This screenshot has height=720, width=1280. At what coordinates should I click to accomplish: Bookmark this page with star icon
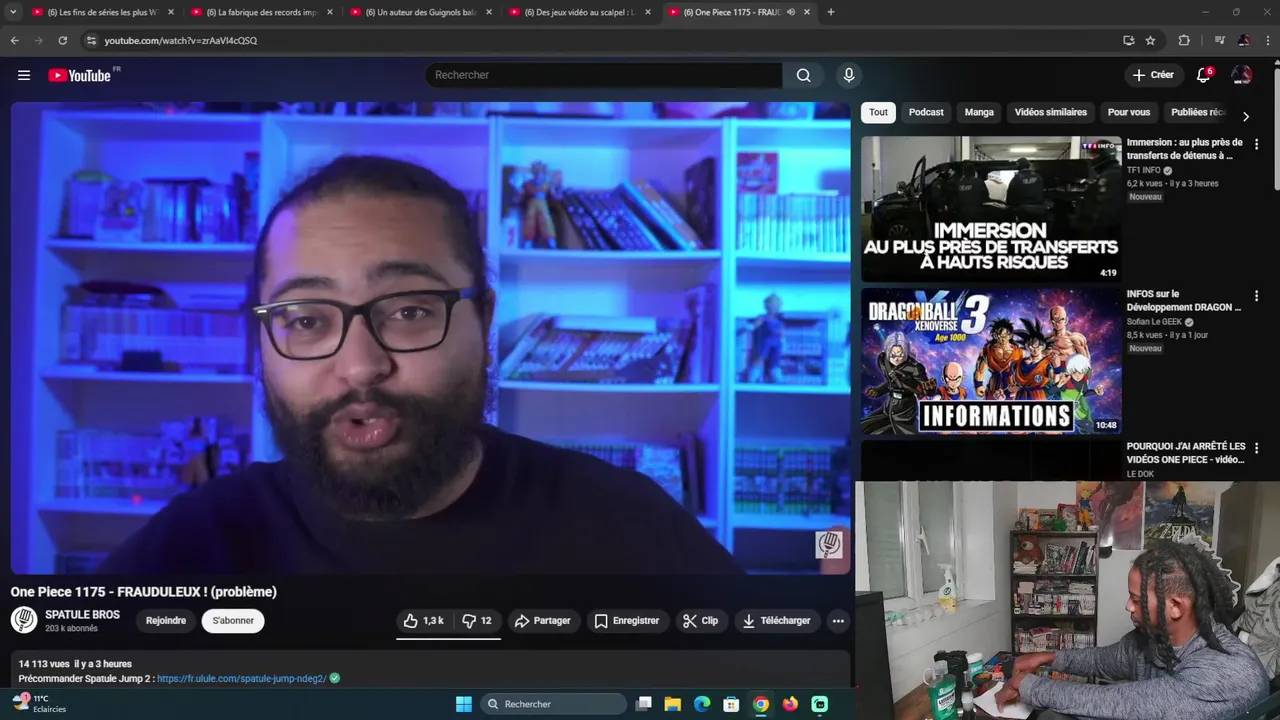pyautogui.click(x=1150, y=40)
